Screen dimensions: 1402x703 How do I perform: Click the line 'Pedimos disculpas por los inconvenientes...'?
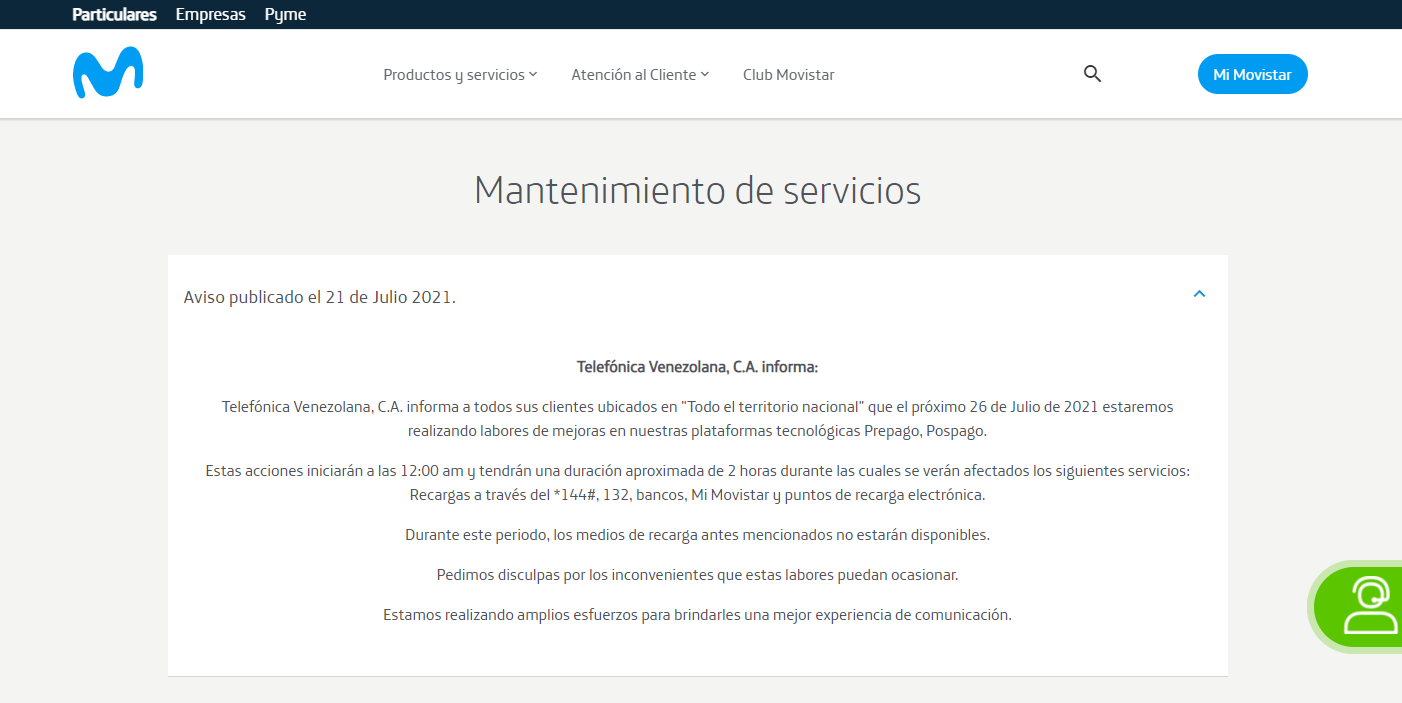pos(698,575)
